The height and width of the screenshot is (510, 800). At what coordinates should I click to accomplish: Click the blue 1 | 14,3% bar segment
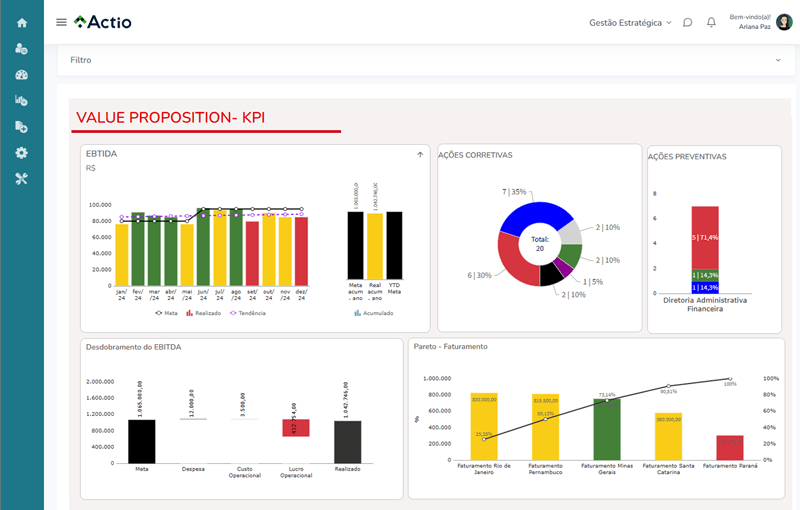(705, 288)
